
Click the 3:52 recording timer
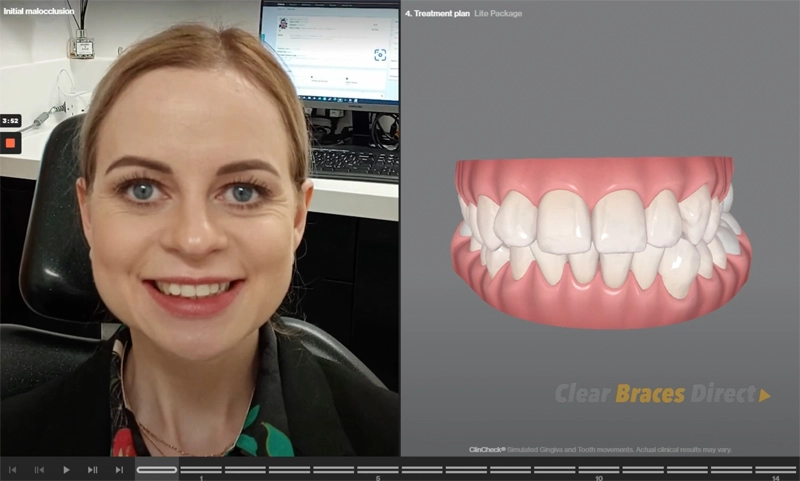[x=10, y=120]
